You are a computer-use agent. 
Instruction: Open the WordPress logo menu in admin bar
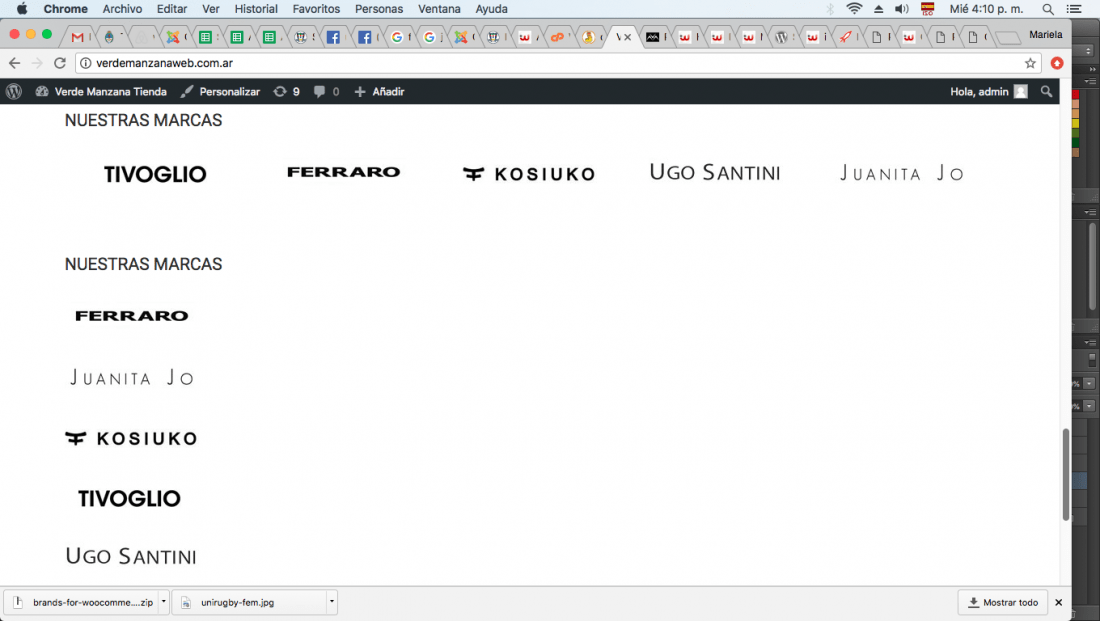pyautogui.click(x=14, y=91)
